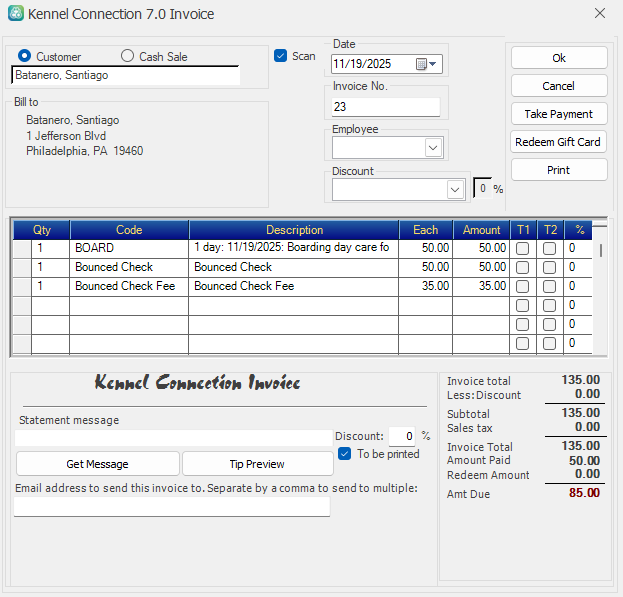
Task: Click the bottom Discount percent field
Action: pos(402,436)
